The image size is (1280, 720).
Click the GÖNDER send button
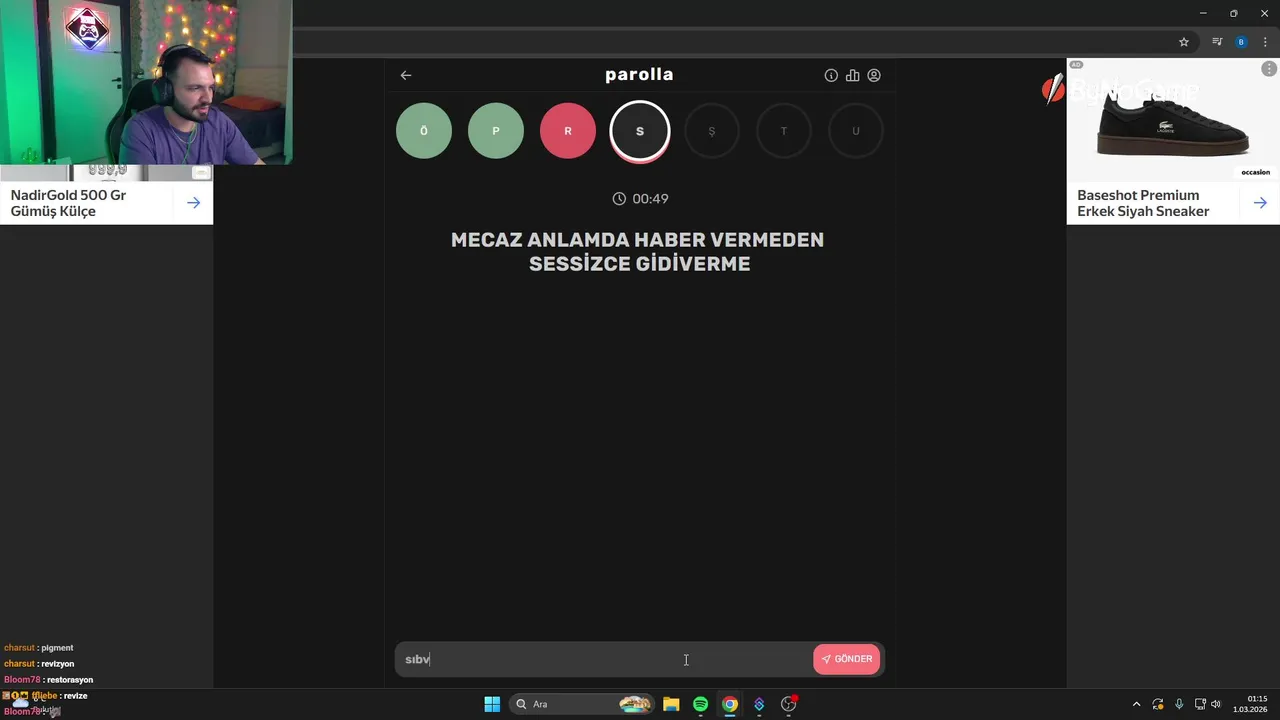[847, 659]
